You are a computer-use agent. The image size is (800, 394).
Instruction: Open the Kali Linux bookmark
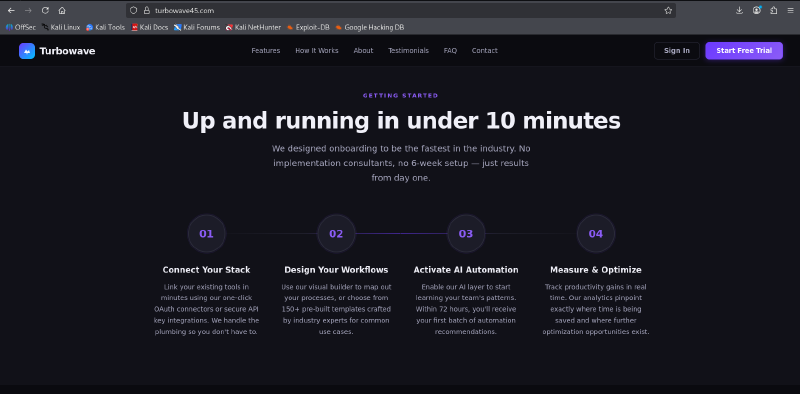[61, 28]
